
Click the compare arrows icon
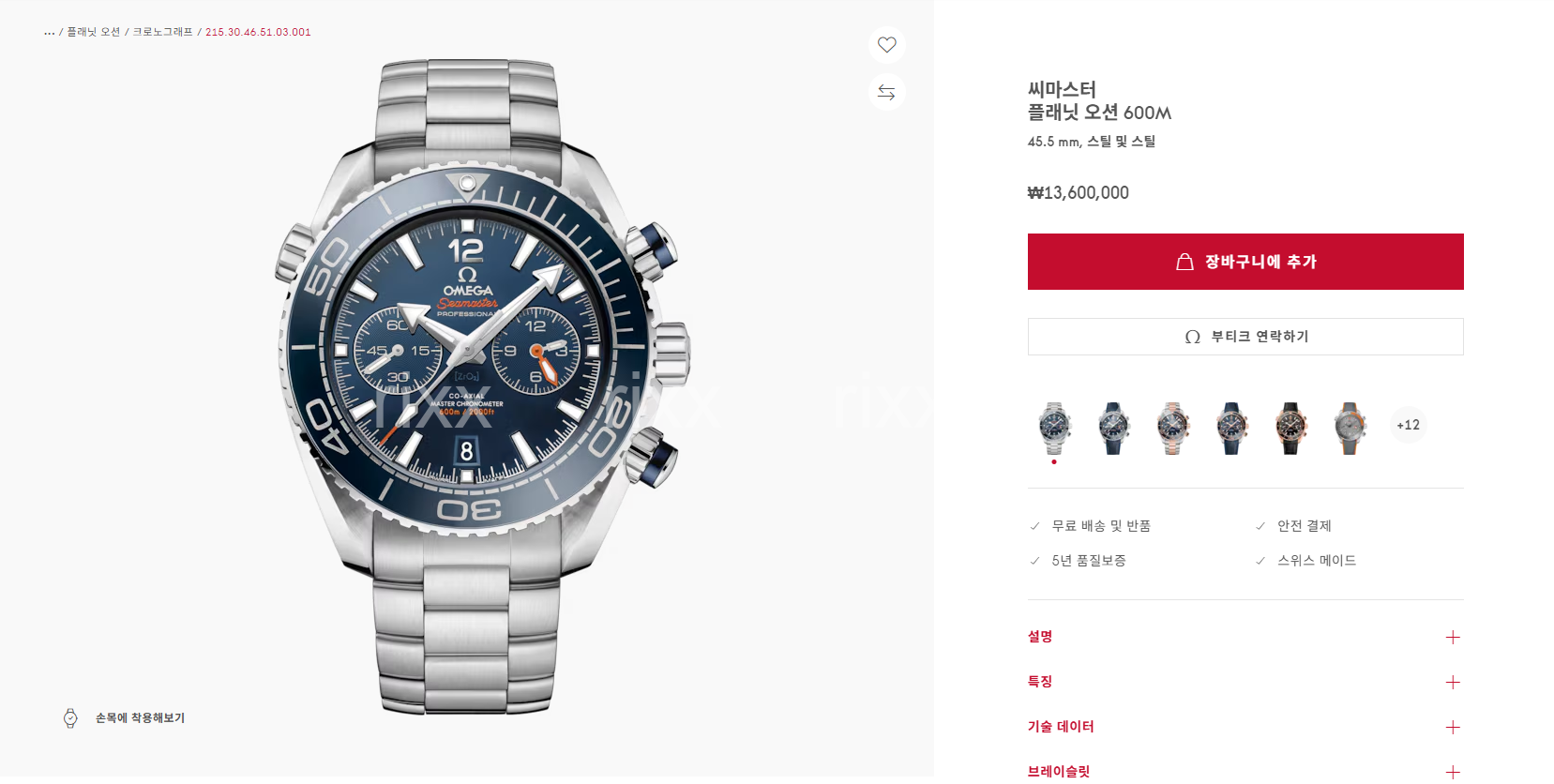(x=886, y=92)
